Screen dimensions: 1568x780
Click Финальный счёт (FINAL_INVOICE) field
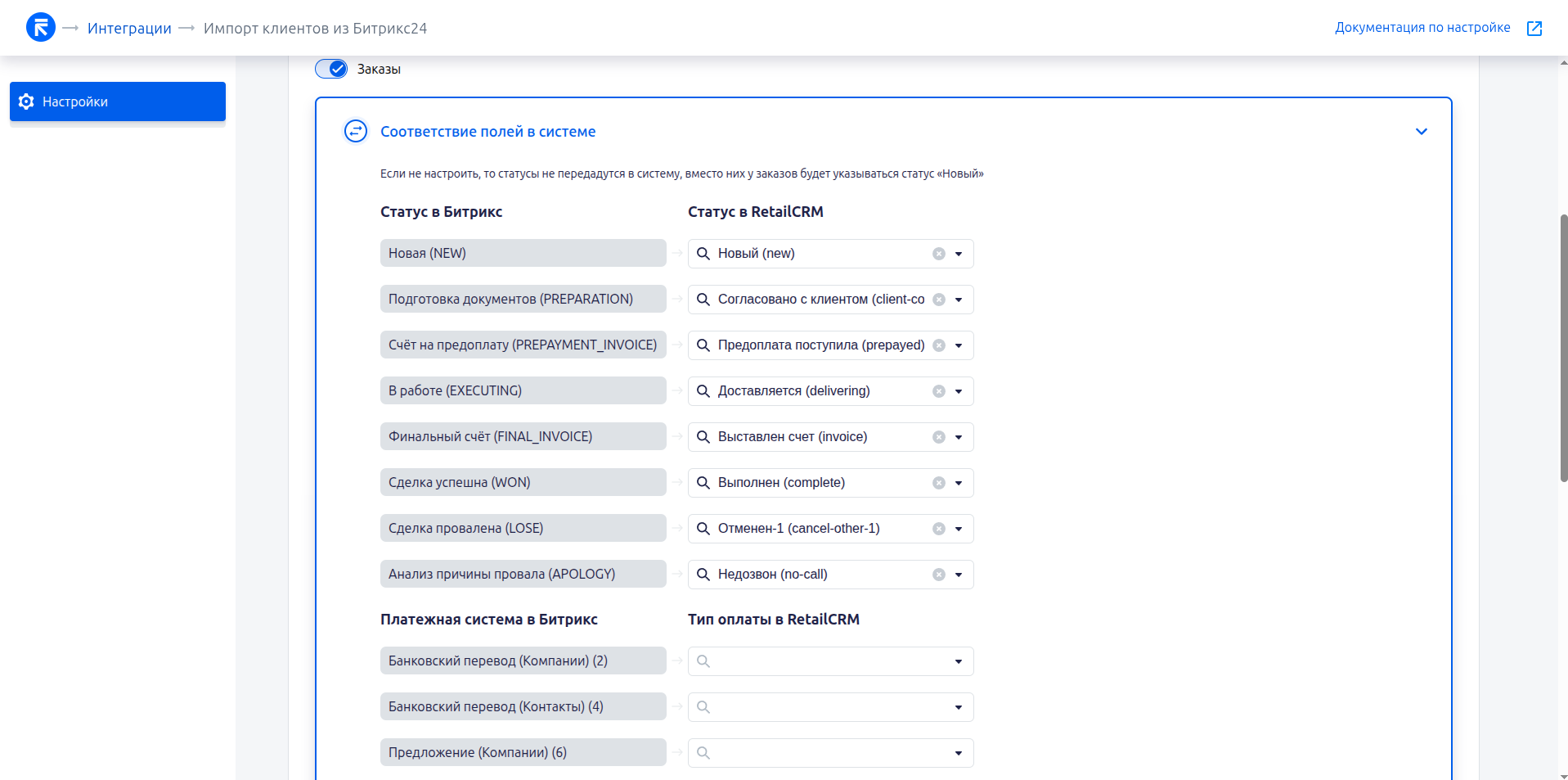point(523,436)
